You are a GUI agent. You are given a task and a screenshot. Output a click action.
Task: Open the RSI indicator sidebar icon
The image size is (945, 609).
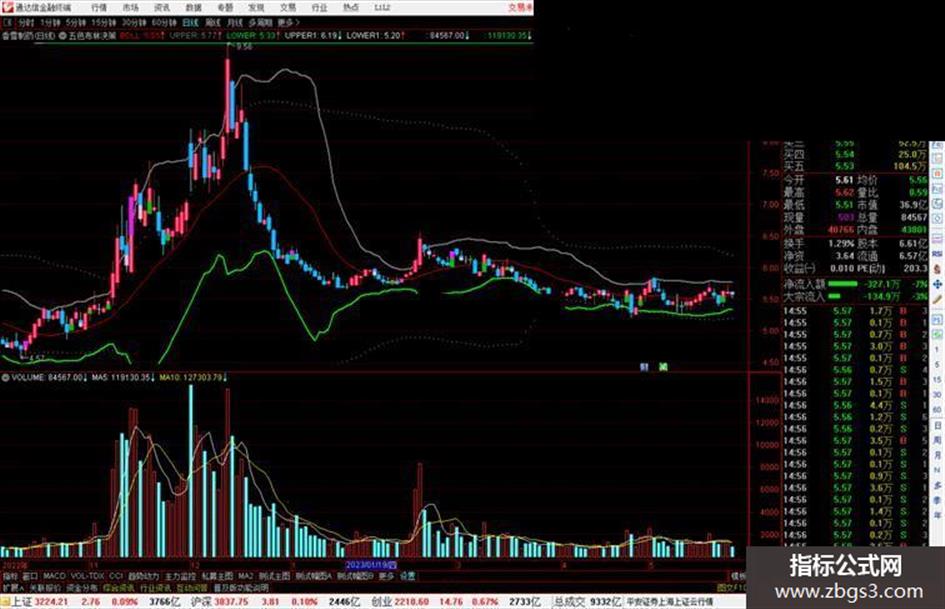pos(937,253)
